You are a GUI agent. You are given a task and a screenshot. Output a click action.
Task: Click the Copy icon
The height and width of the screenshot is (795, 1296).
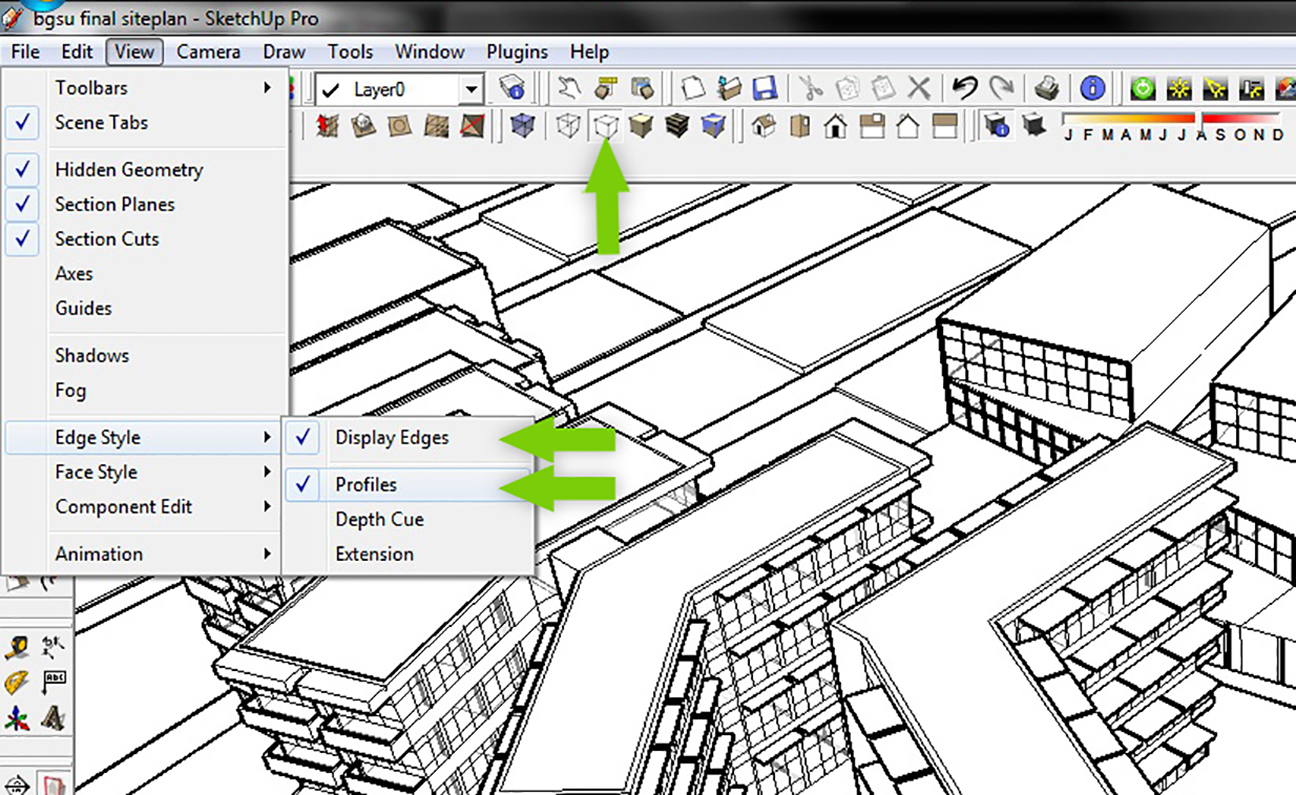tap(847, 88)
